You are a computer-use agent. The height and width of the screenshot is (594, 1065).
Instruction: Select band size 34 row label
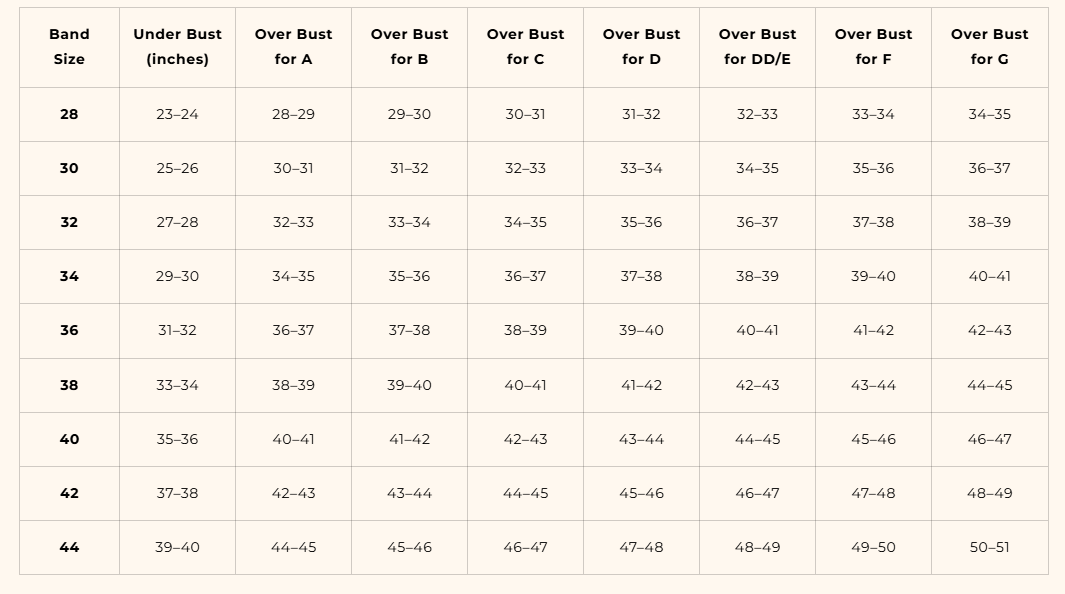tap(69, 276)
